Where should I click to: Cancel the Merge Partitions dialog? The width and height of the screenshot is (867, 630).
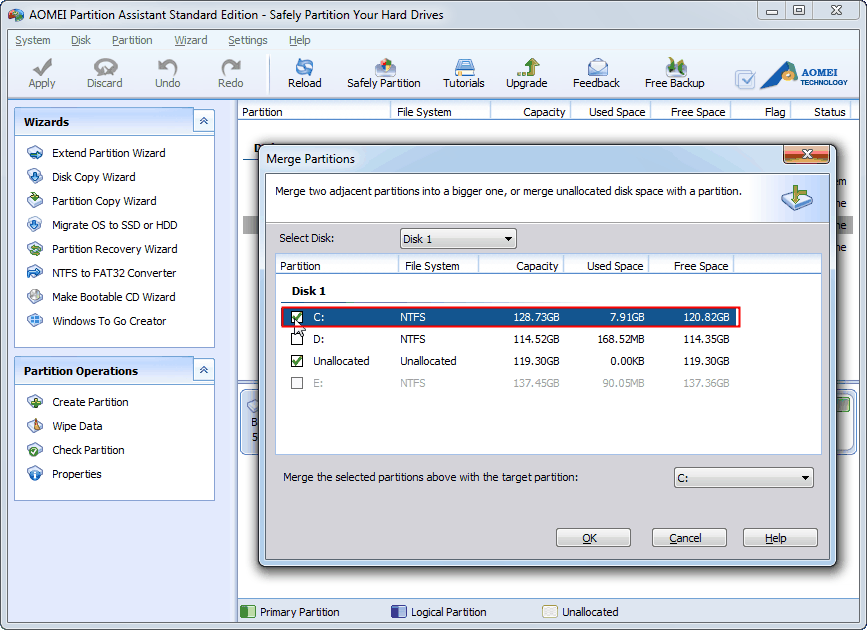click(x=689, y=538)
